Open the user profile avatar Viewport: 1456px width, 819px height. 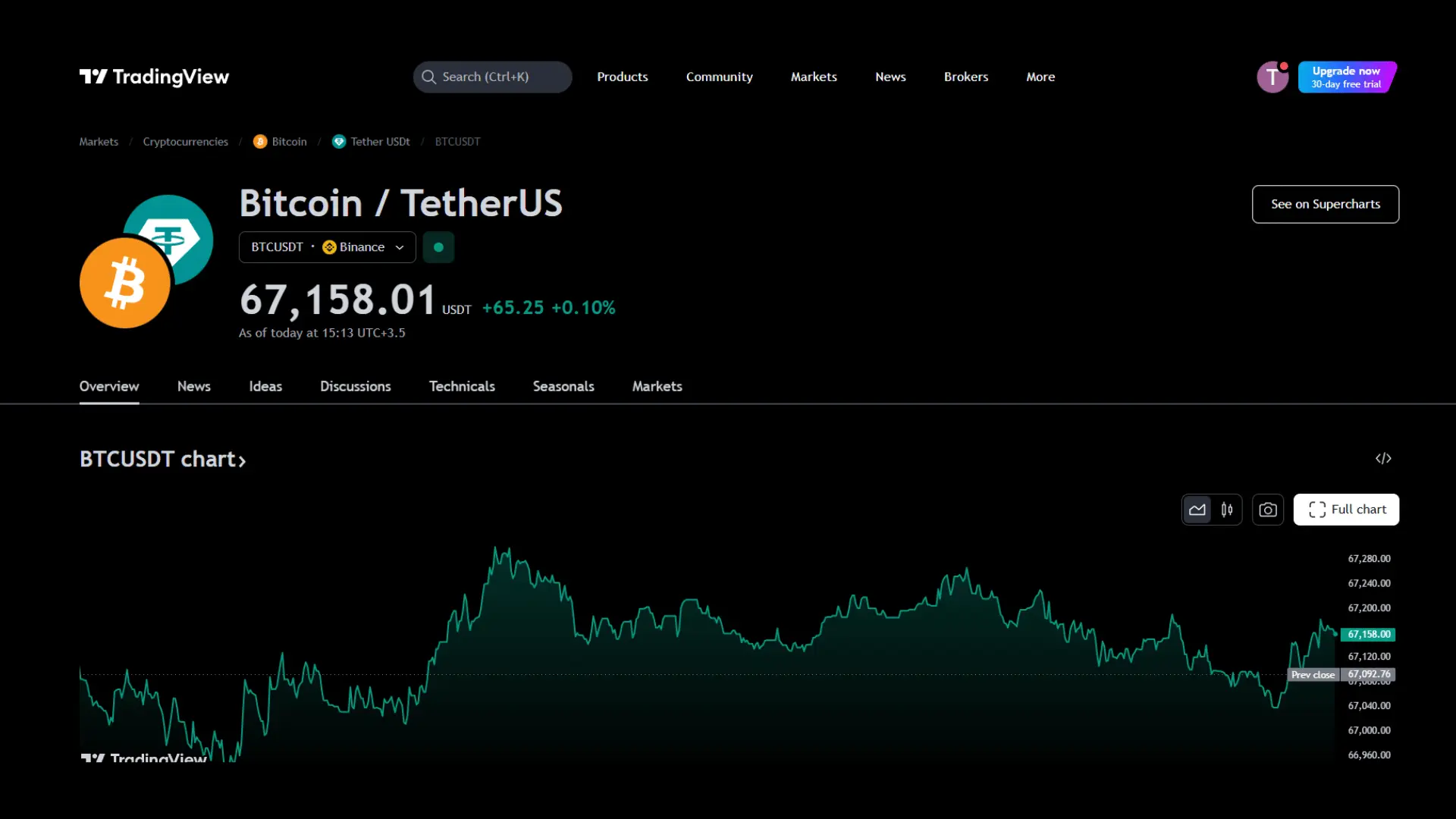coord(1272,77)
